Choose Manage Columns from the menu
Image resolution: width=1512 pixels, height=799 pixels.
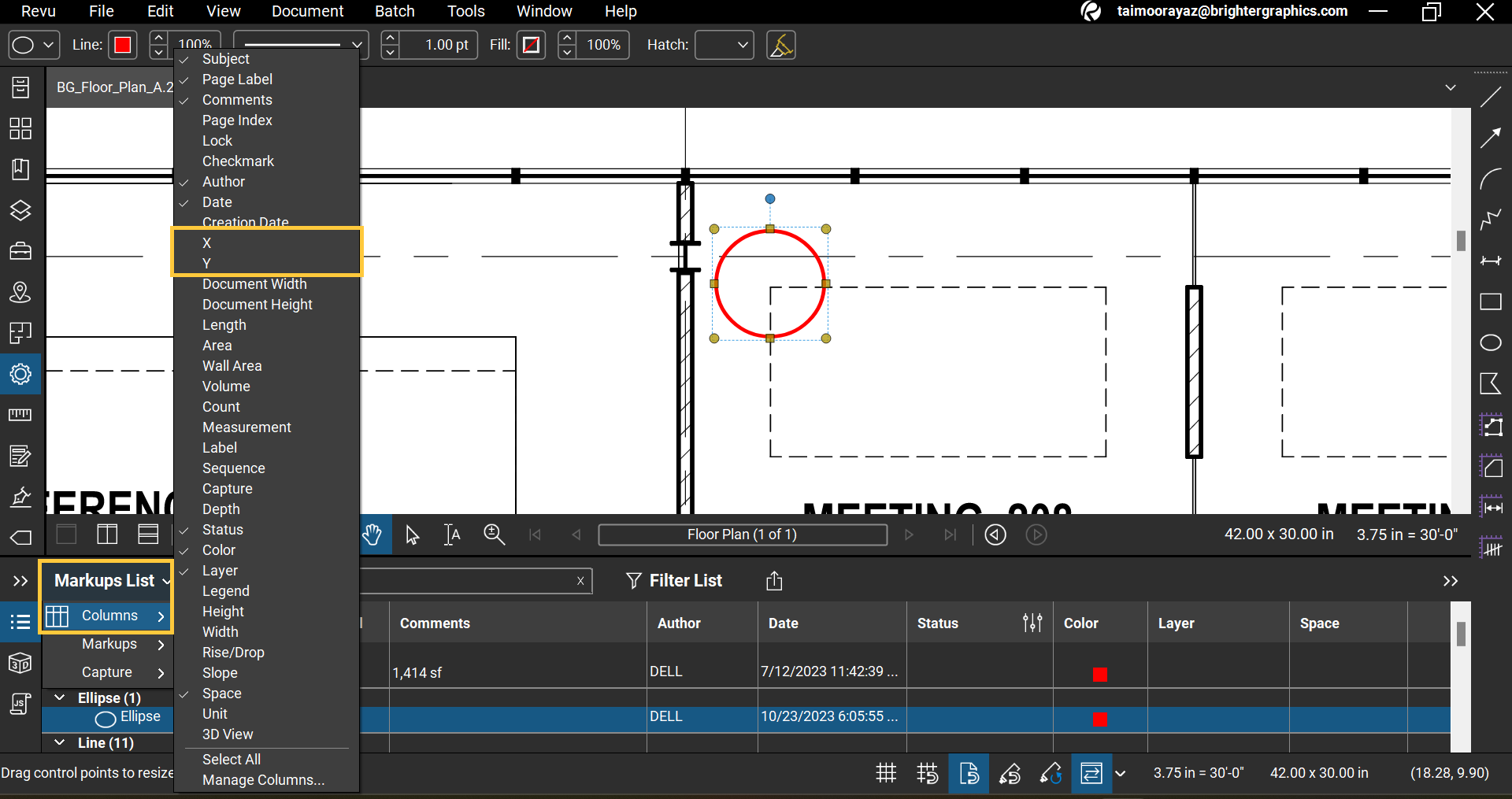point(264,780)
